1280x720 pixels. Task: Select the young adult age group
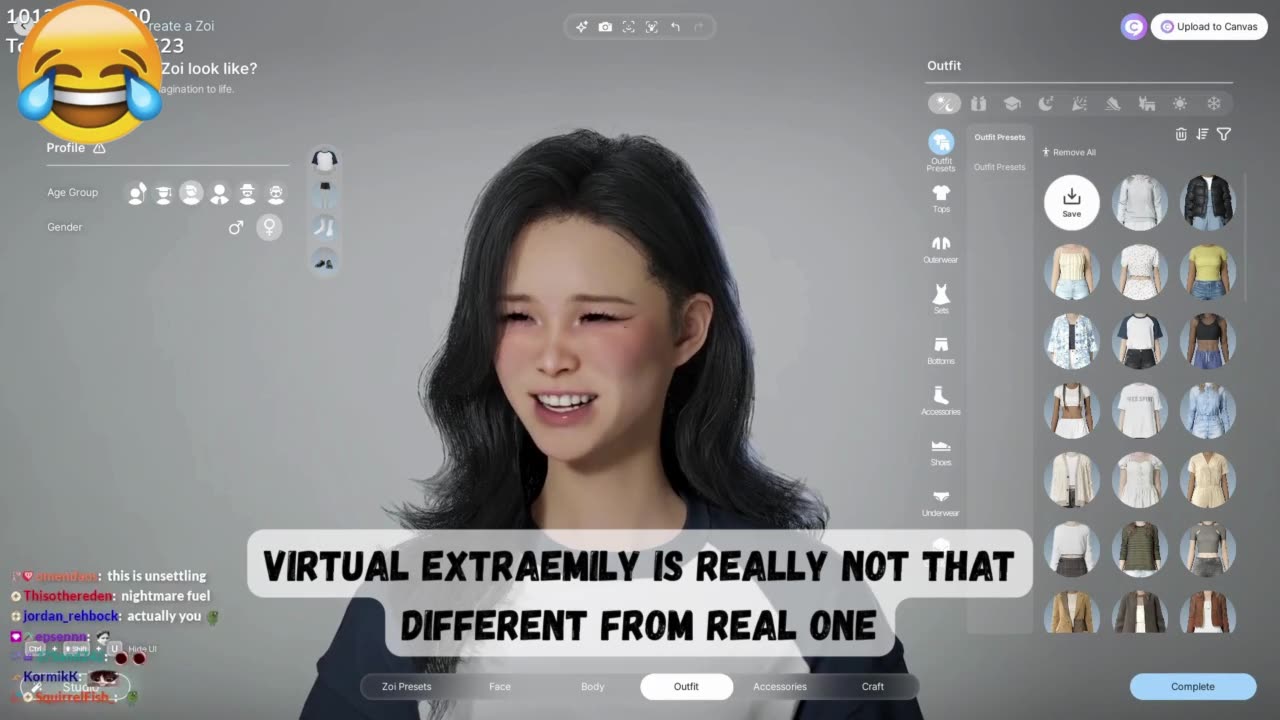pos(191,192)
